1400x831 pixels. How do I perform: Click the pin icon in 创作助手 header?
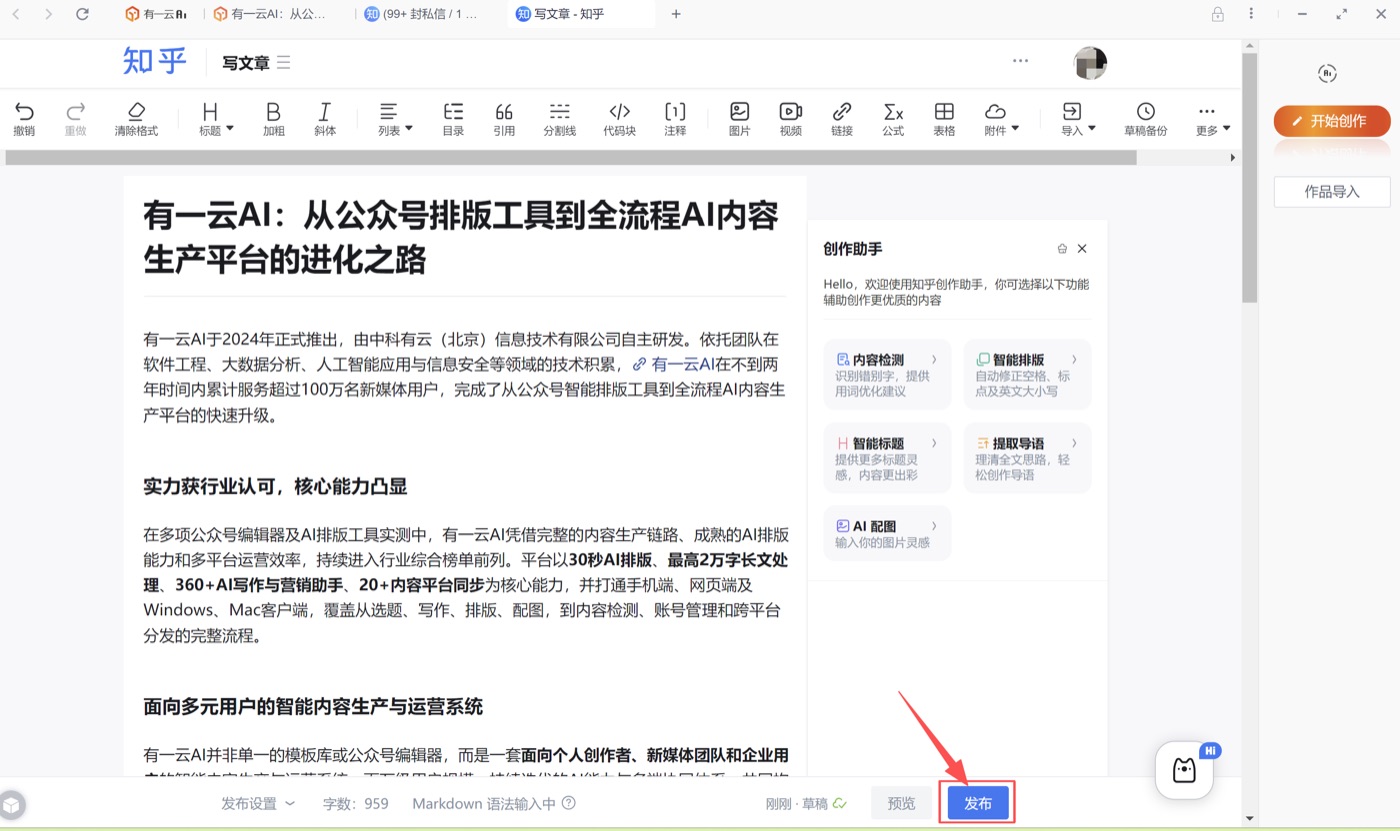1062,249
